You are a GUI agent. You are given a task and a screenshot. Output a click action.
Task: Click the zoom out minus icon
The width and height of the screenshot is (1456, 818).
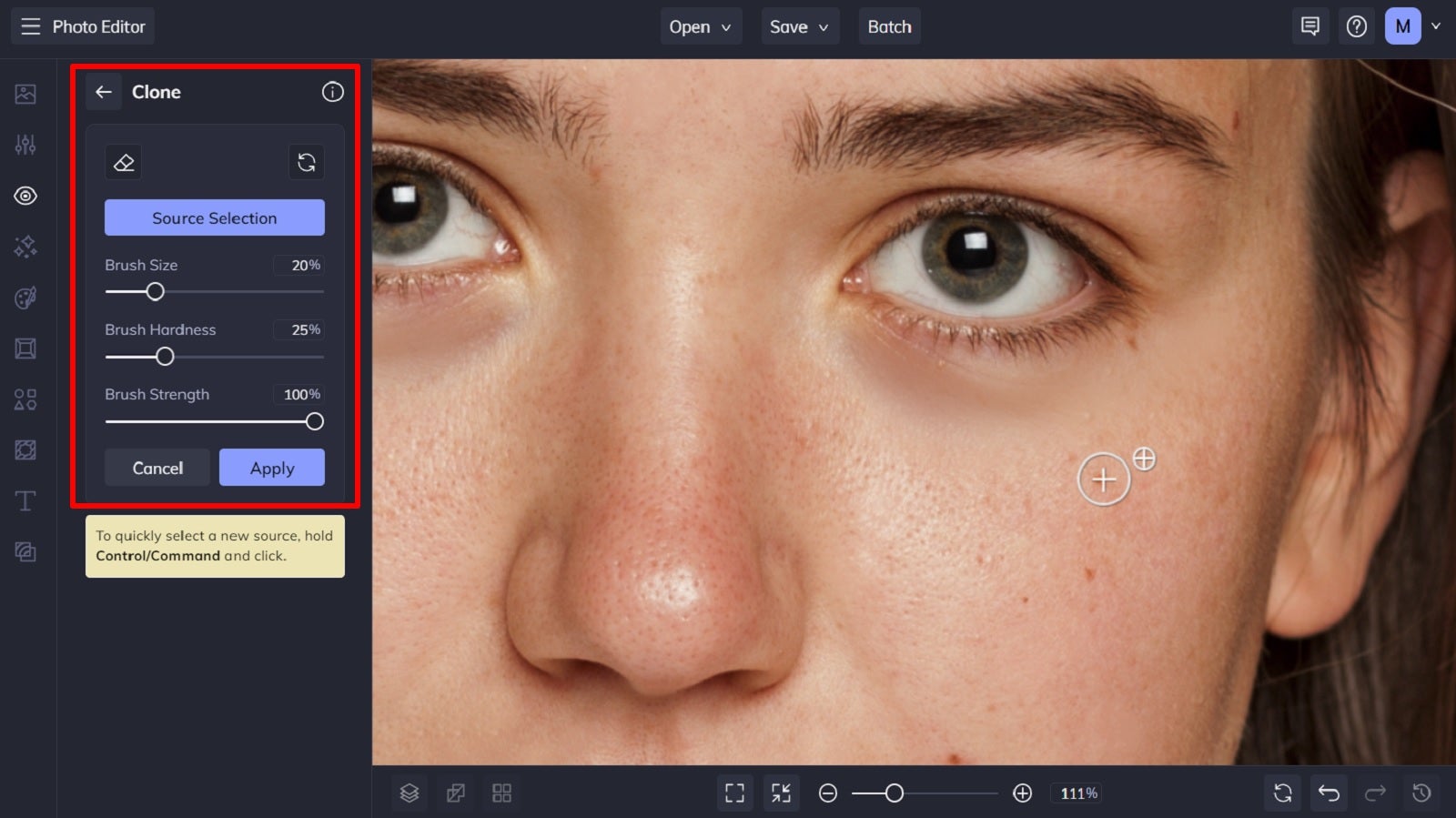point(828,793)
